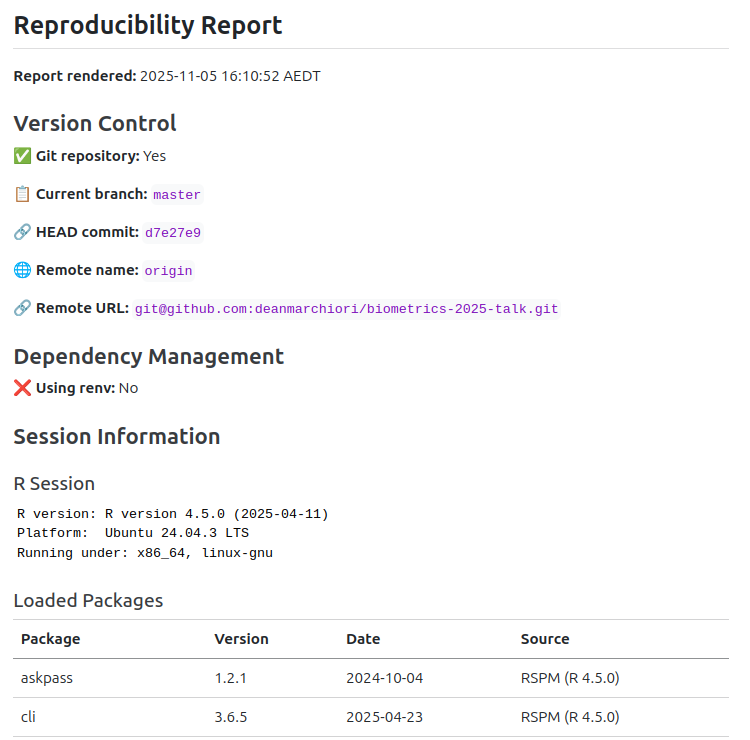Click the R version line in session output
Viewport: 750px width, 740px height.
(173, 514)
